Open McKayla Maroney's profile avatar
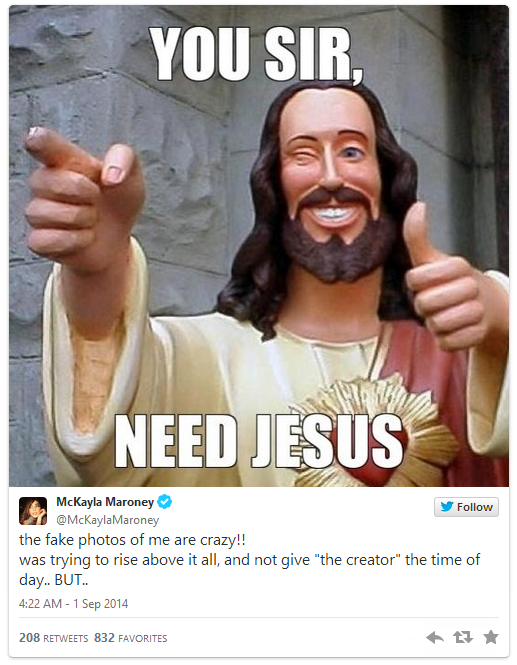 pos(33,511)
